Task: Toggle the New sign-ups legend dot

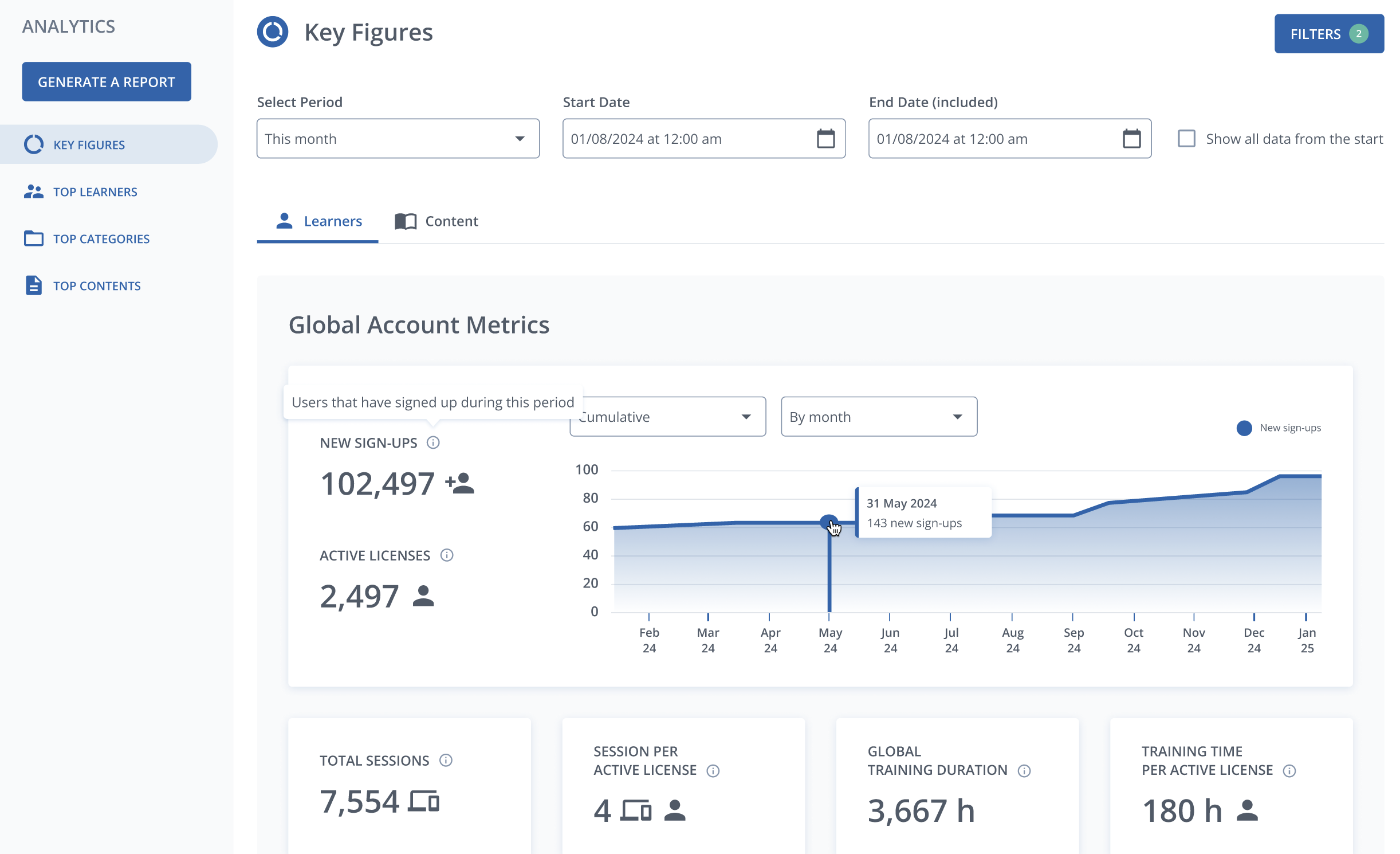Action: [1244, 428]
